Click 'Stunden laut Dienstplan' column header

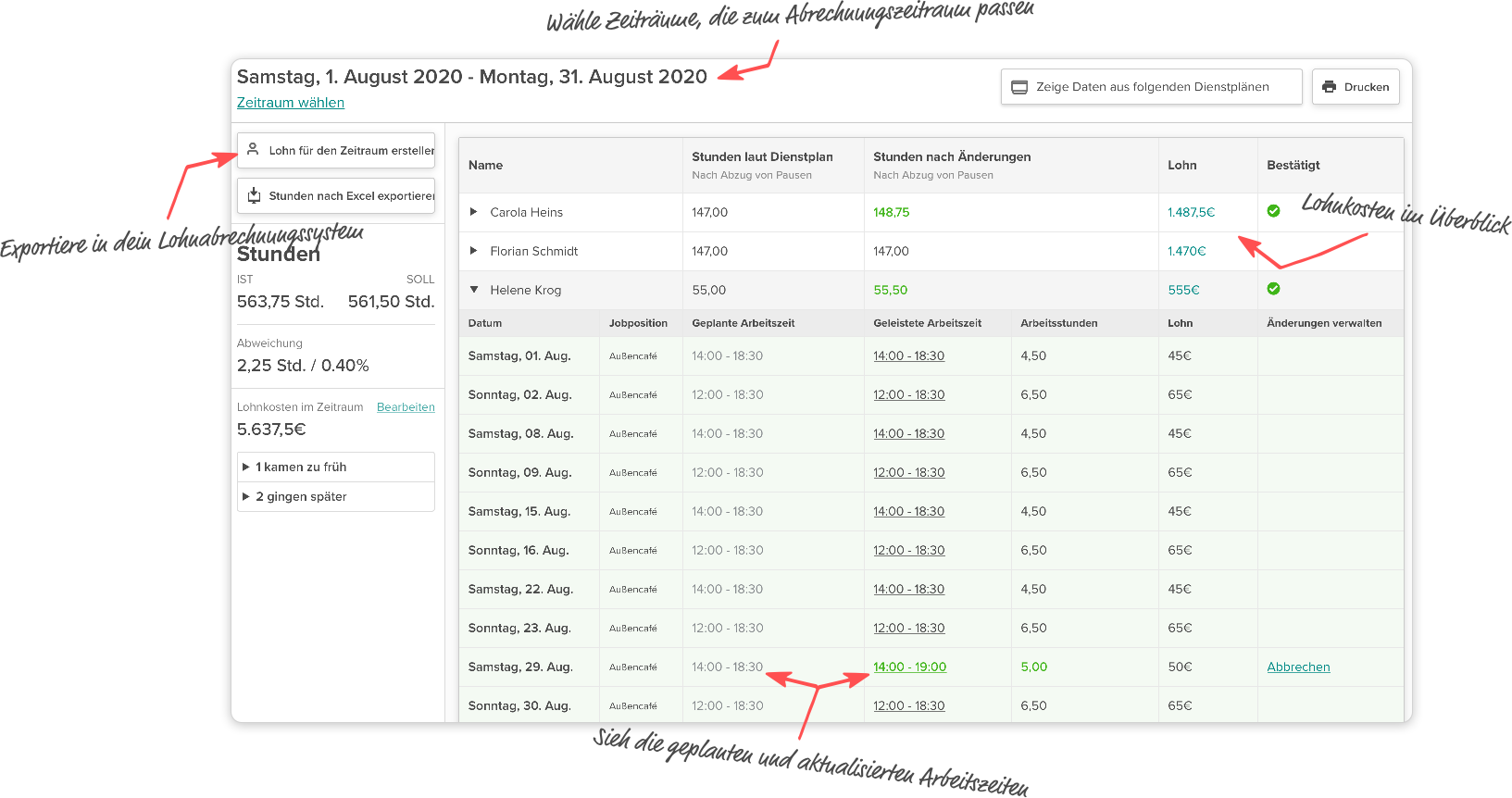[762, 156]
